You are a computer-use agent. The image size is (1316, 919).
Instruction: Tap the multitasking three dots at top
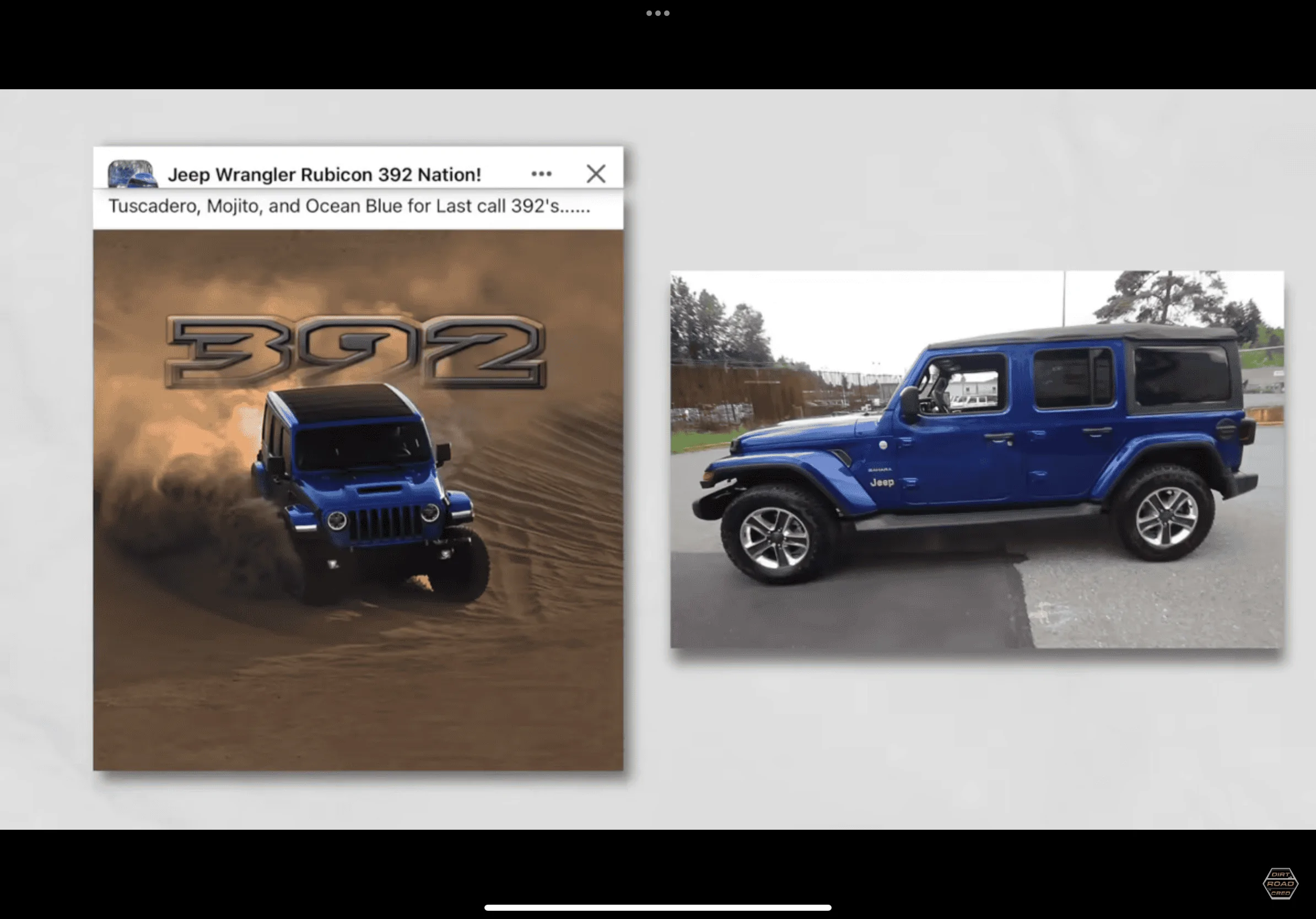tap(657, 13)
